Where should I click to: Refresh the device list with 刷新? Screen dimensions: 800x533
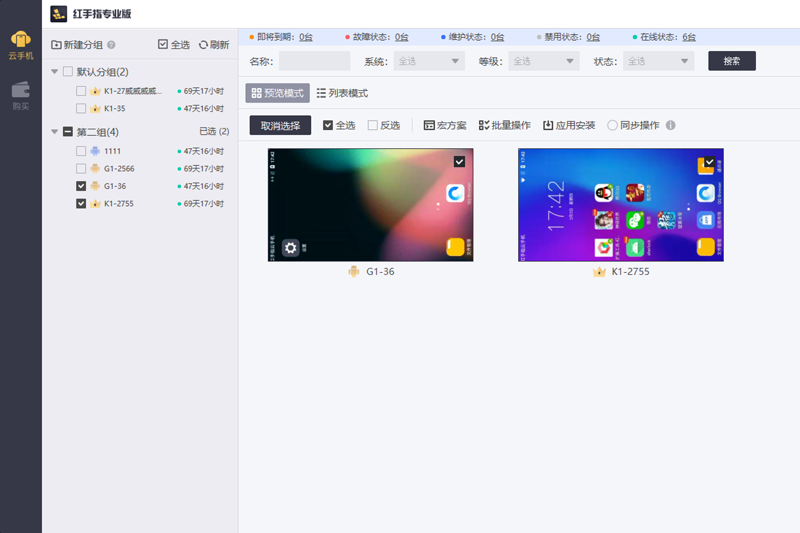(x=214, y=45)
